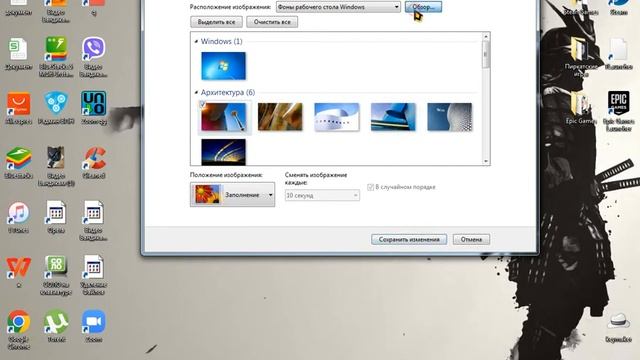Toggle the 'В случайном порядке' checkbox

(371, 187)
